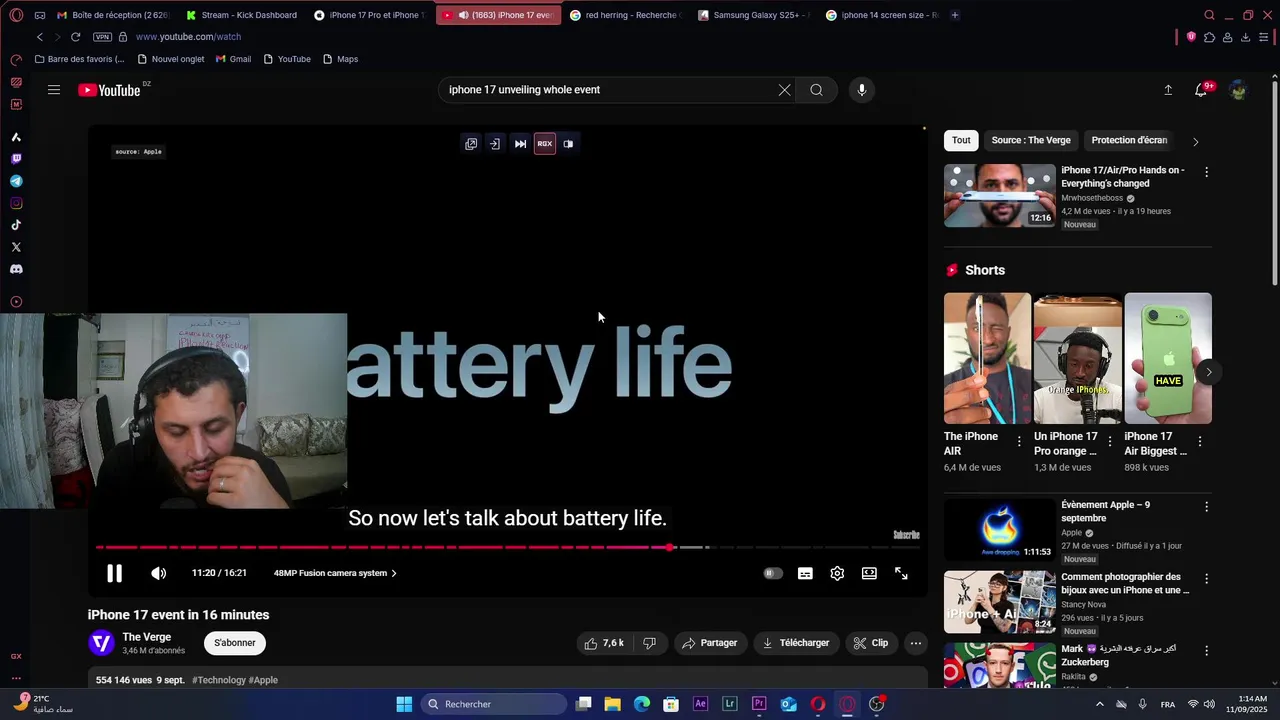This screenshot has width=1280, height=720.
Task: Open options for Évènement Apple video
Action: coord(1206,507)
